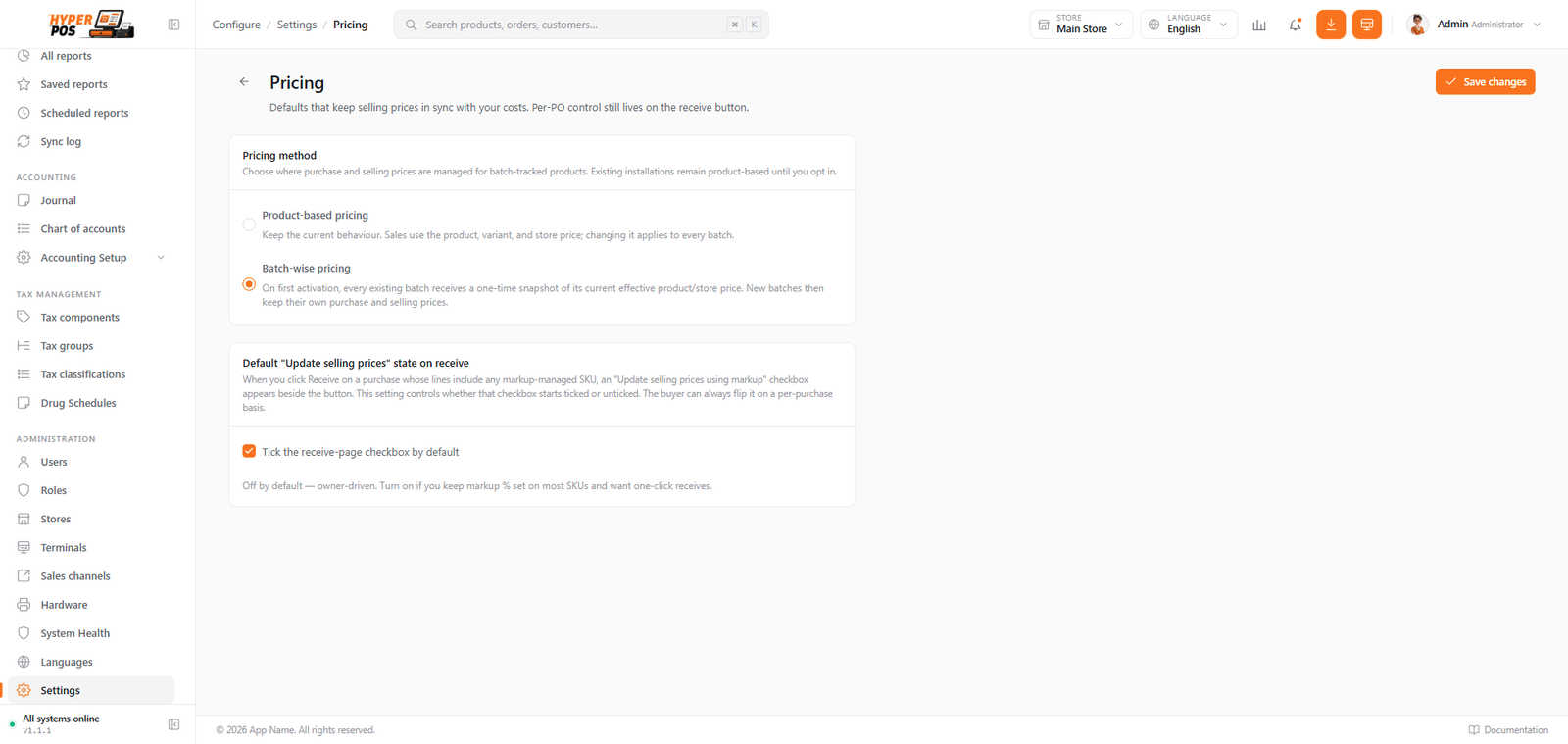Image resolution: width=1568 pixels, height=744 pixels.
Task: Click the Save changes button
Action: point(1485,82)
